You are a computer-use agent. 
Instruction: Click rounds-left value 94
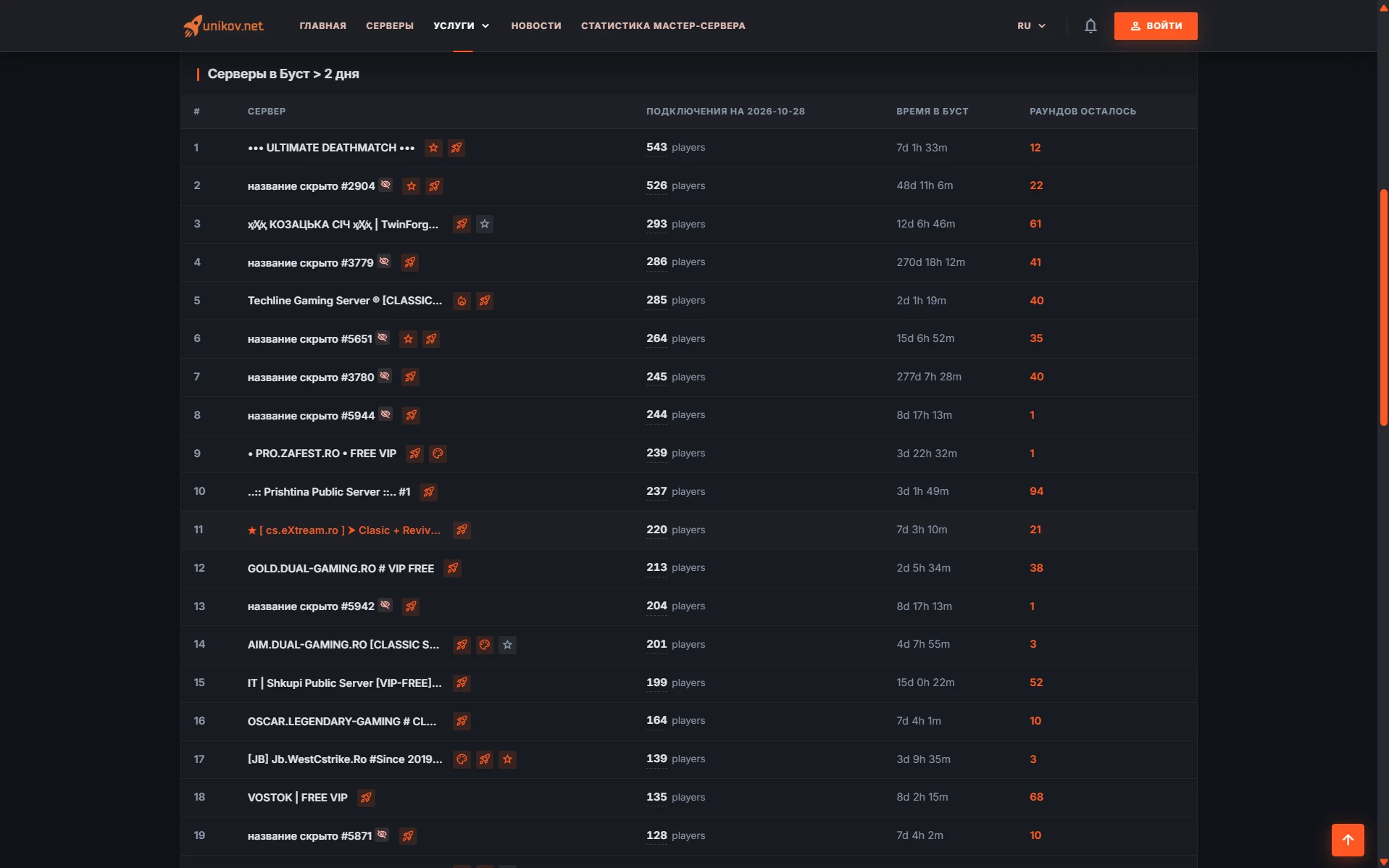point(1036,492)
